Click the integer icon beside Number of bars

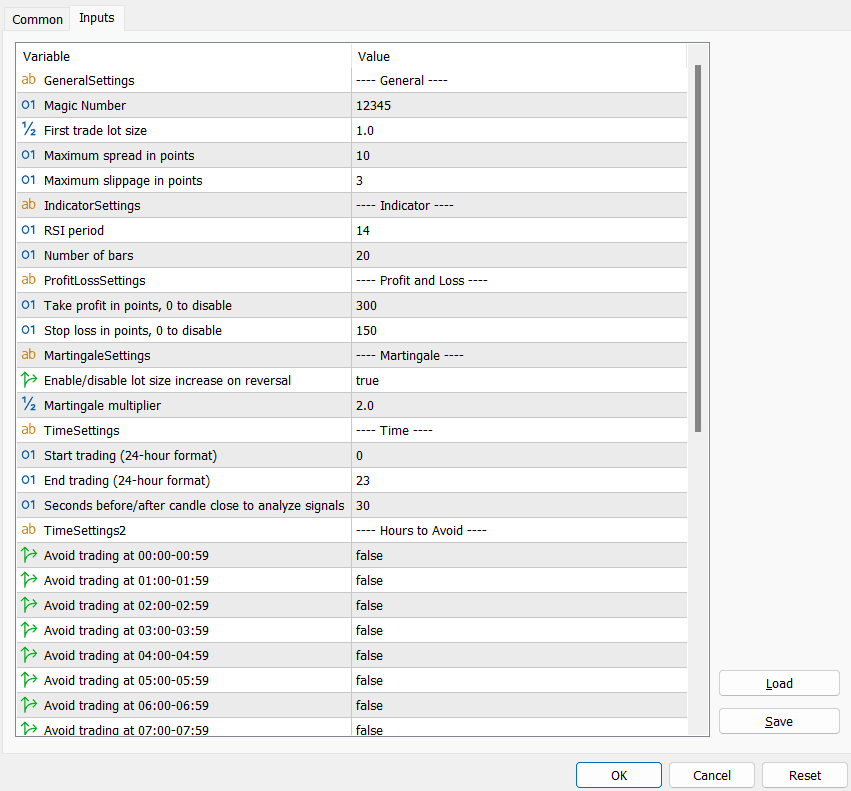(29, 255)
